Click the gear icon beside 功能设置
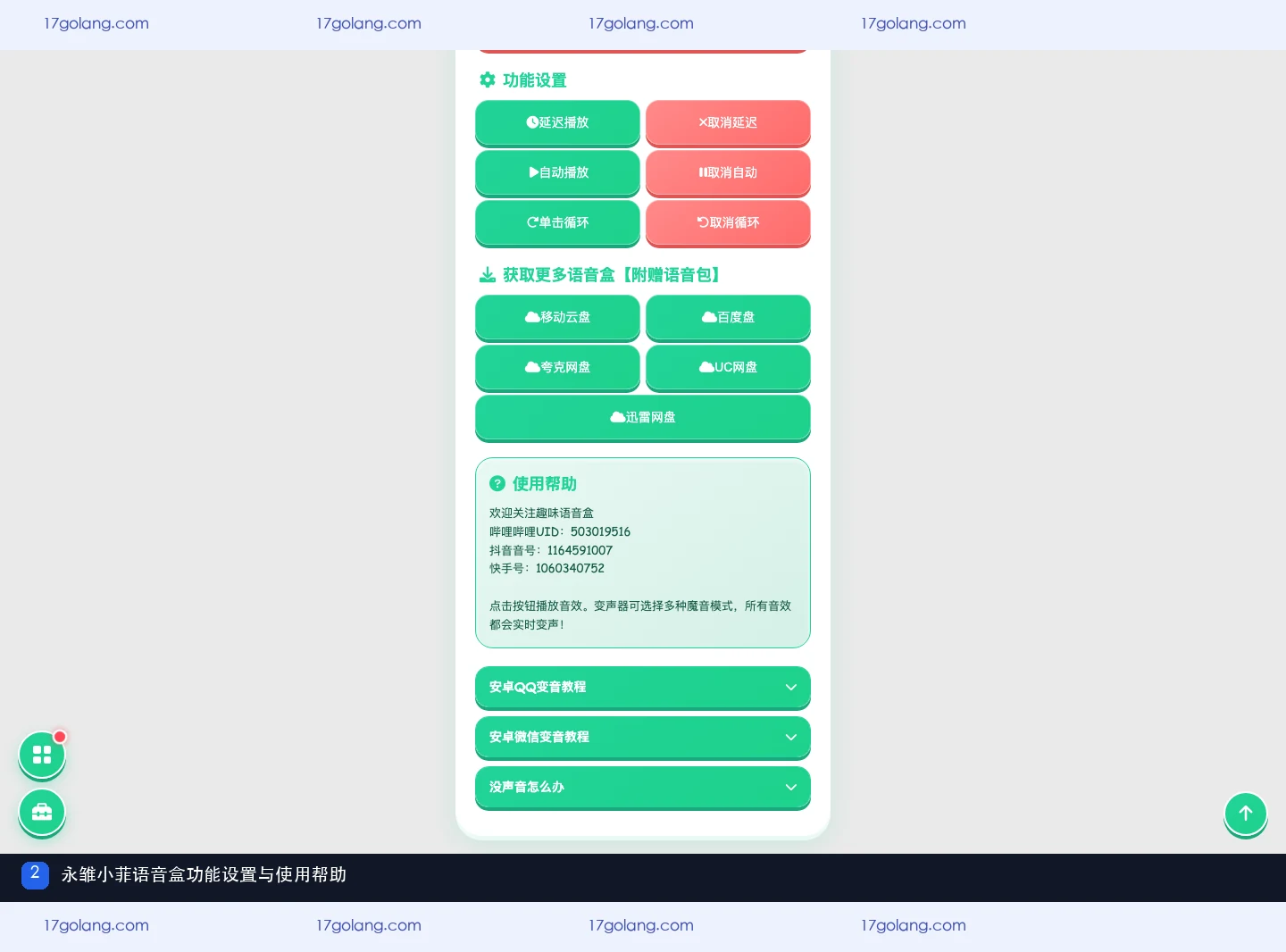This screenshot has height=952, width=1286. pos(488,79)
